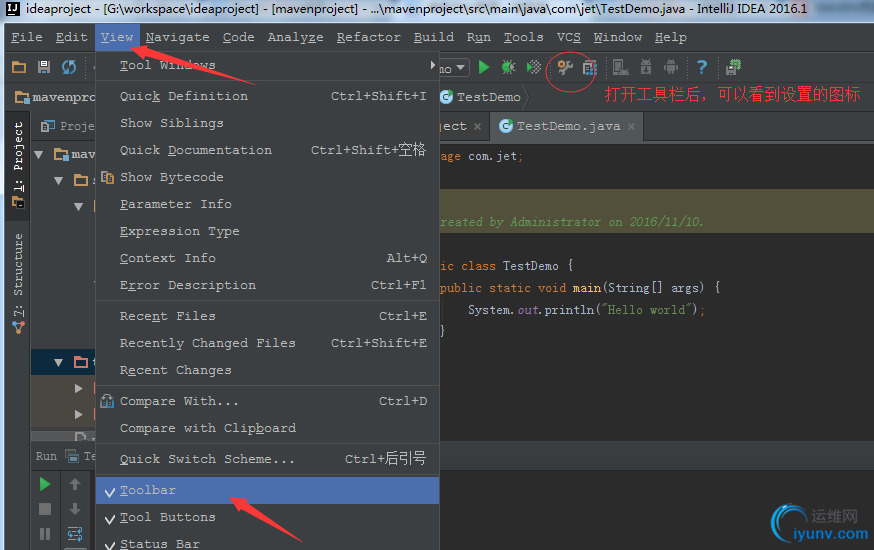Click the TestDemo class breadcrumb
Screen dimensions: 874x550
(481, 97)
